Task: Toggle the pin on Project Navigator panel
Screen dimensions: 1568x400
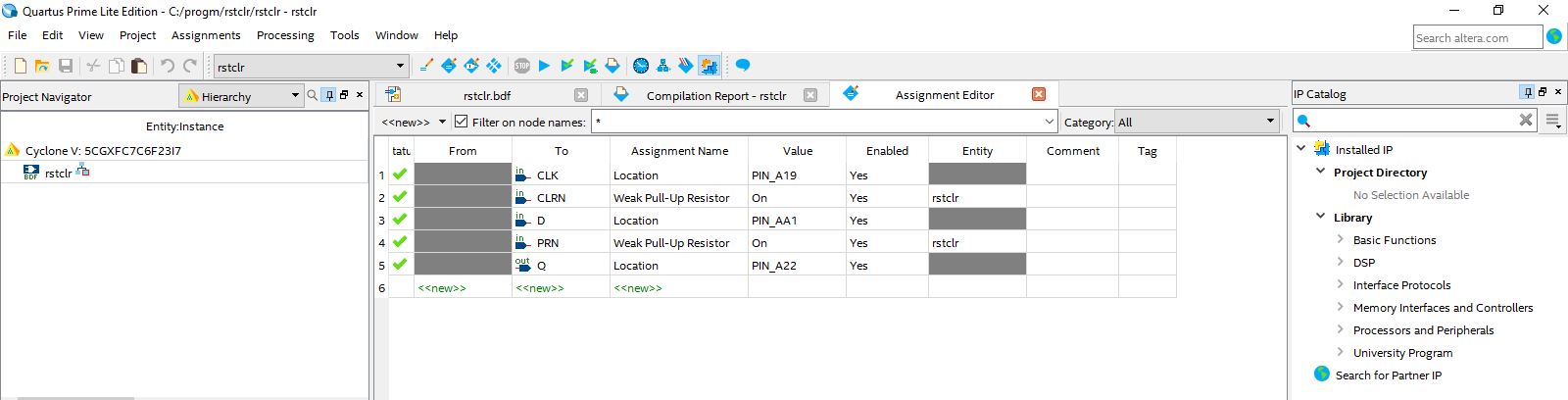Action: pos(329,95)
